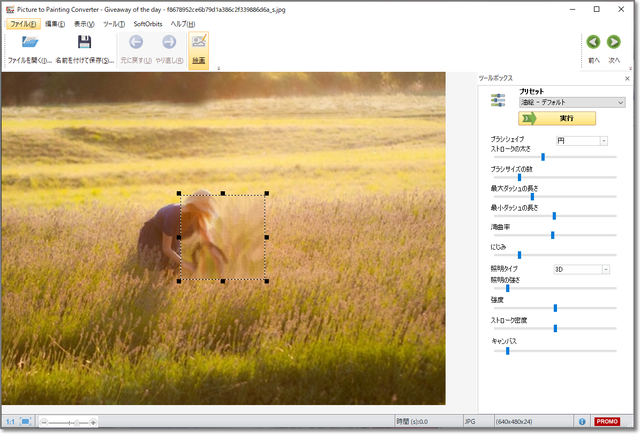Click the ストローク密度 slider handle
Screen dimensions: 640x434
coord(555,328)
